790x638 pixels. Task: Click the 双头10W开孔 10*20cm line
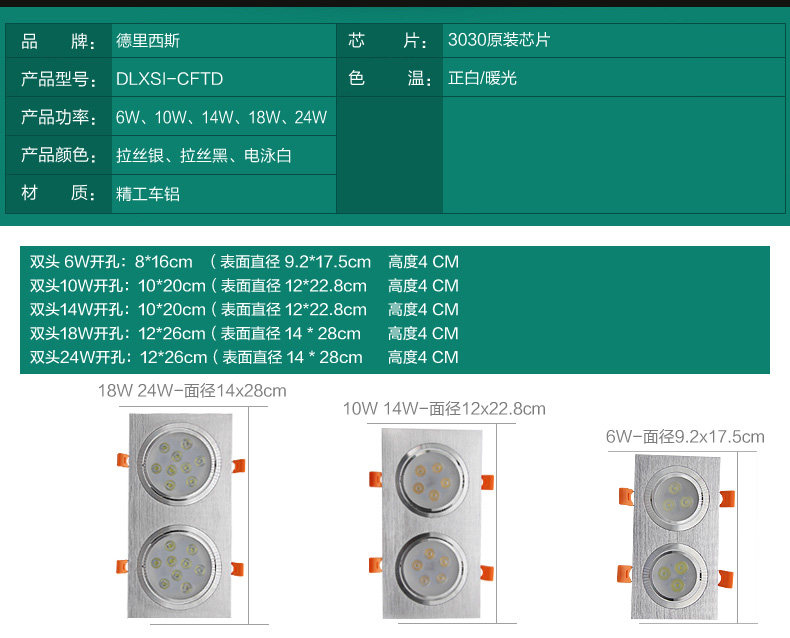[x=244, y=286]
